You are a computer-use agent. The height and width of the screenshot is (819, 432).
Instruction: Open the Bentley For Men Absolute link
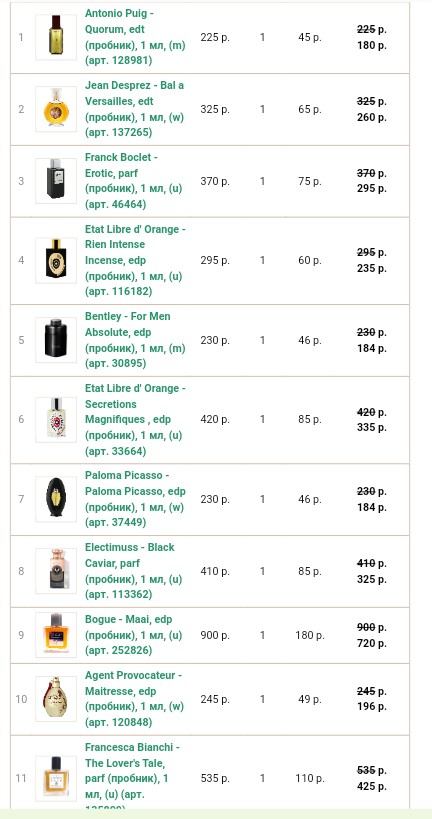pos(135,340)
